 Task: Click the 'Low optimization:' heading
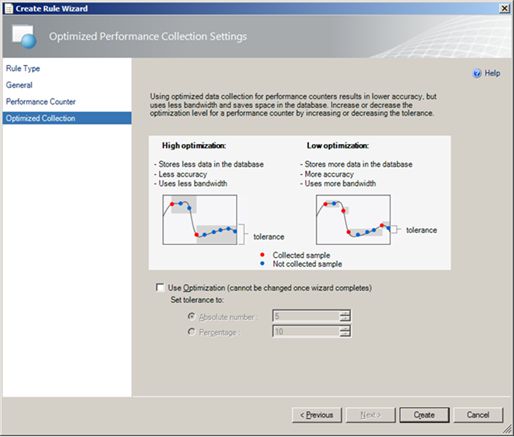[338, 145]
